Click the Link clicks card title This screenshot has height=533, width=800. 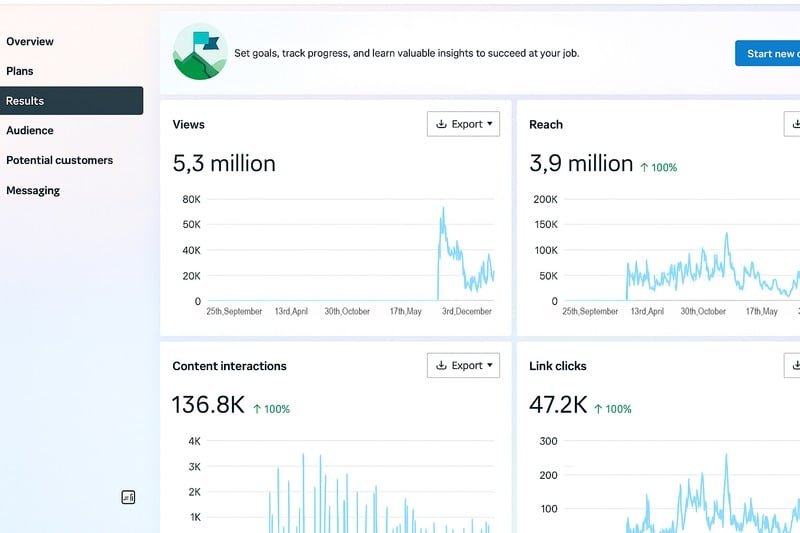coord(558,366)
